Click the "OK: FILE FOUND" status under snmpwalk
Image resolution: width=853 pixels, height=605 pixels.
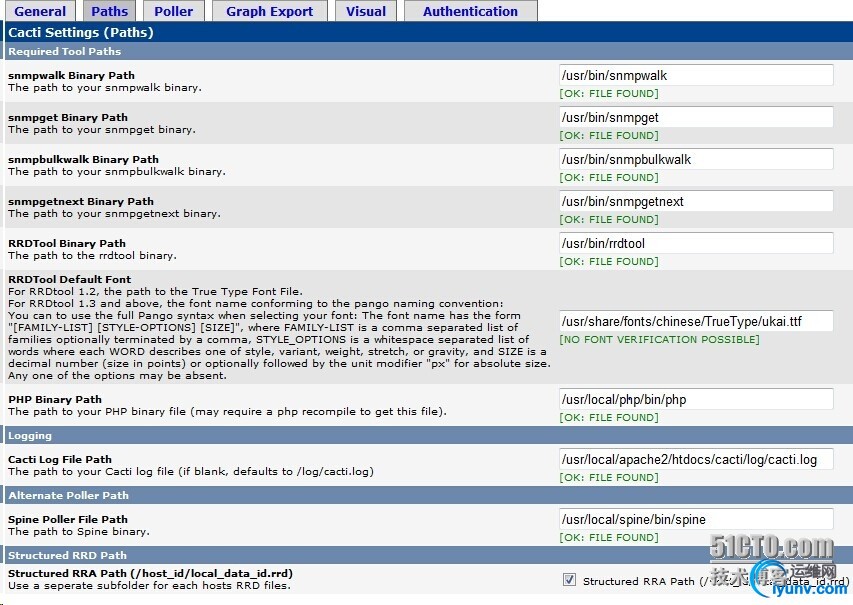609,94
